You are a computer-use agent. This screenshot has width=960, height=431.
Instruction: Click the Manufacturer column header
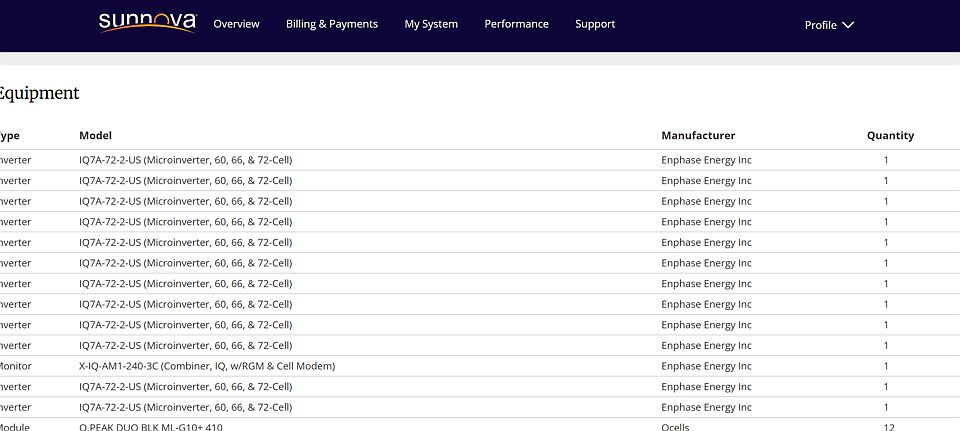(698, 135)
